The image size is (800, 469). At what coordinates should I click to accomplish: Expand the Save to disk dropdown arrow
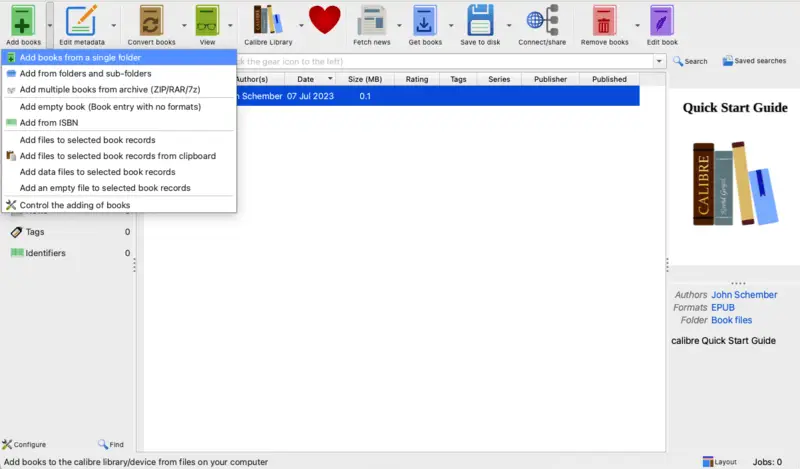point(509,25)
